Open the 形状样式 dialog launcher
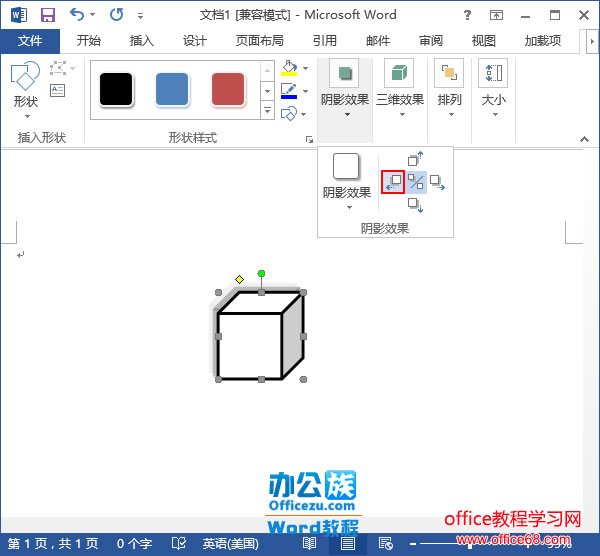Viewport: 600px width, 556px height. coord(309,140)
